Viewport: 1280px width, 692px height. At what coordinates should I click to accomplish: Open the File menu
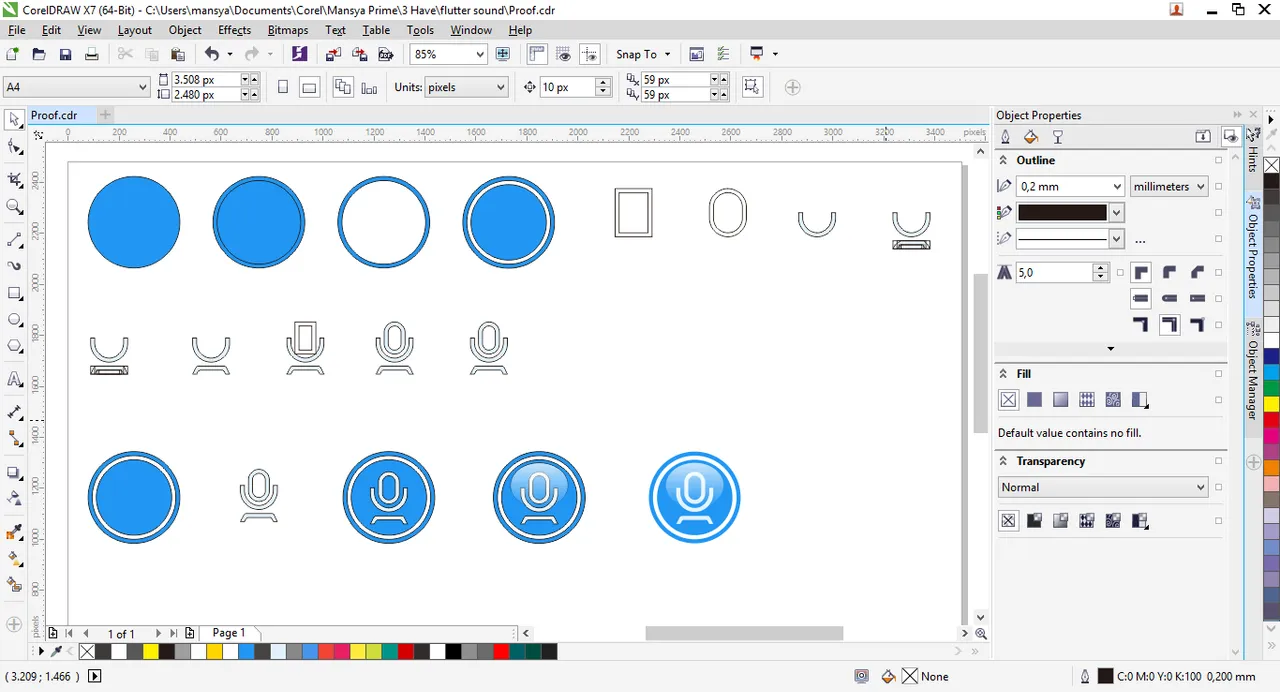pyautogui.click(x=17, y=30)
